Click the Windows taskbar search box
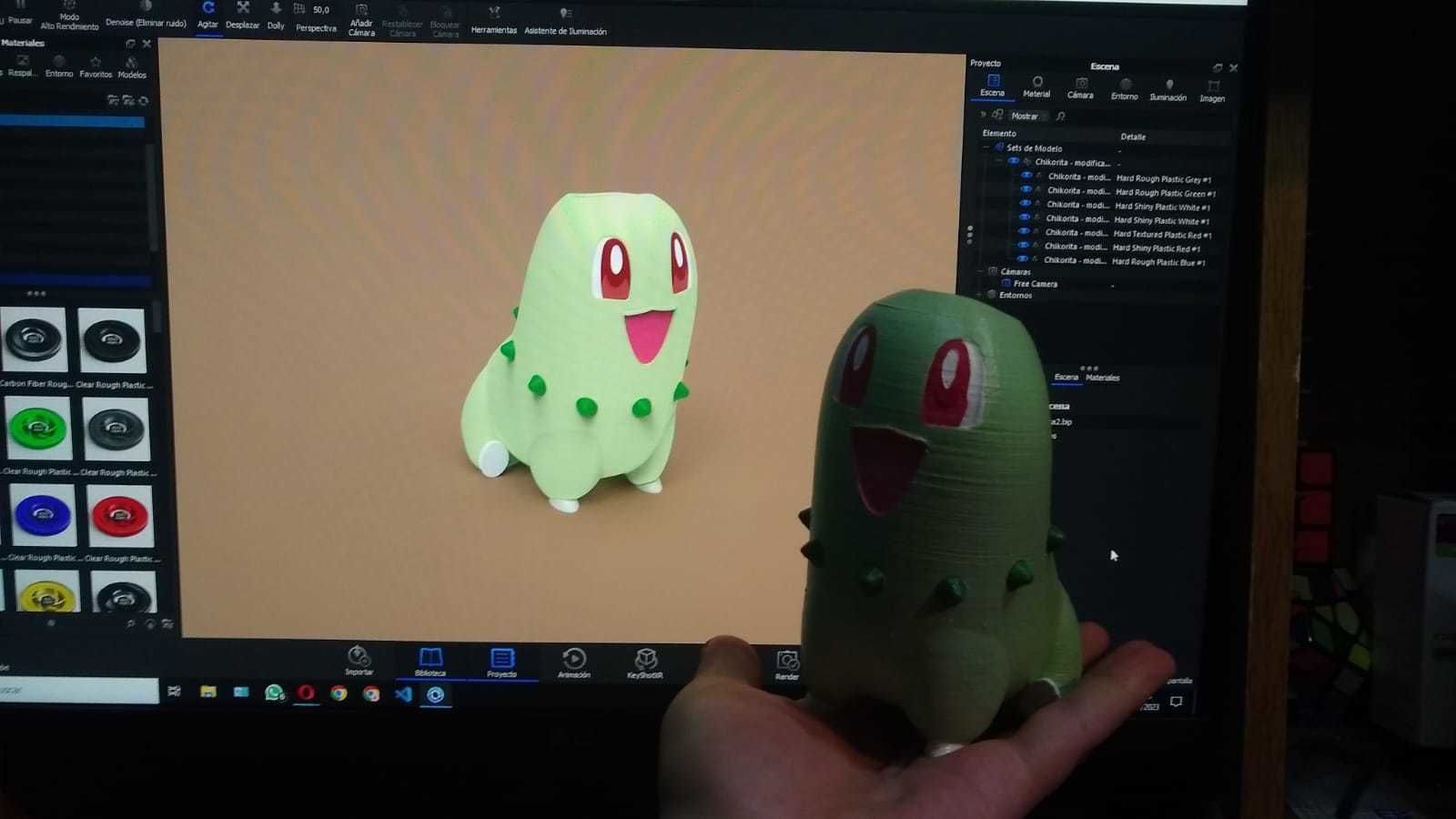Viewport: 1456px width, 819px height. pos(78,690)
